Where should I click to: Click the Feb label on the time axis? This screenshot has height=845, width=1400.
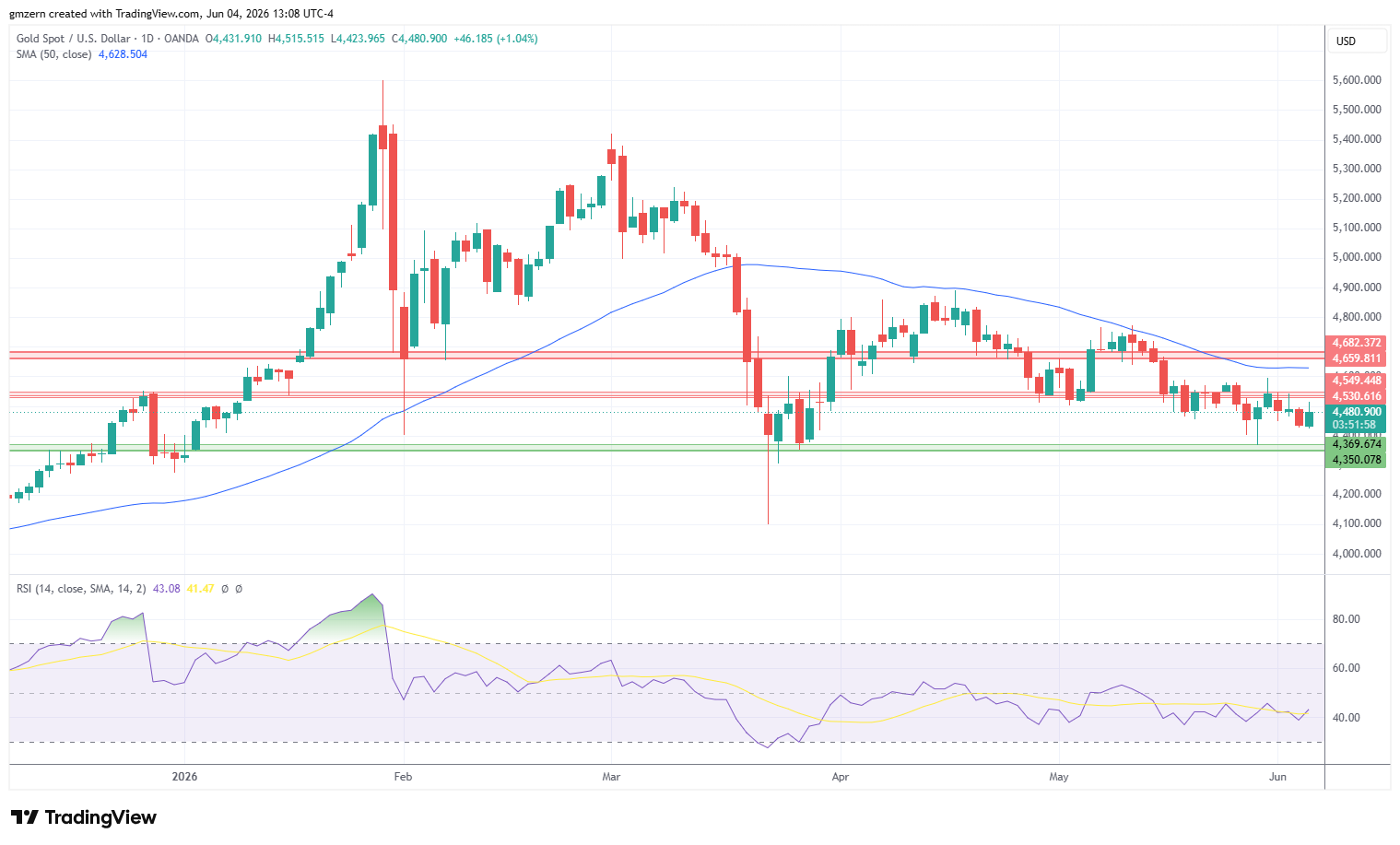tap(403, 777)
